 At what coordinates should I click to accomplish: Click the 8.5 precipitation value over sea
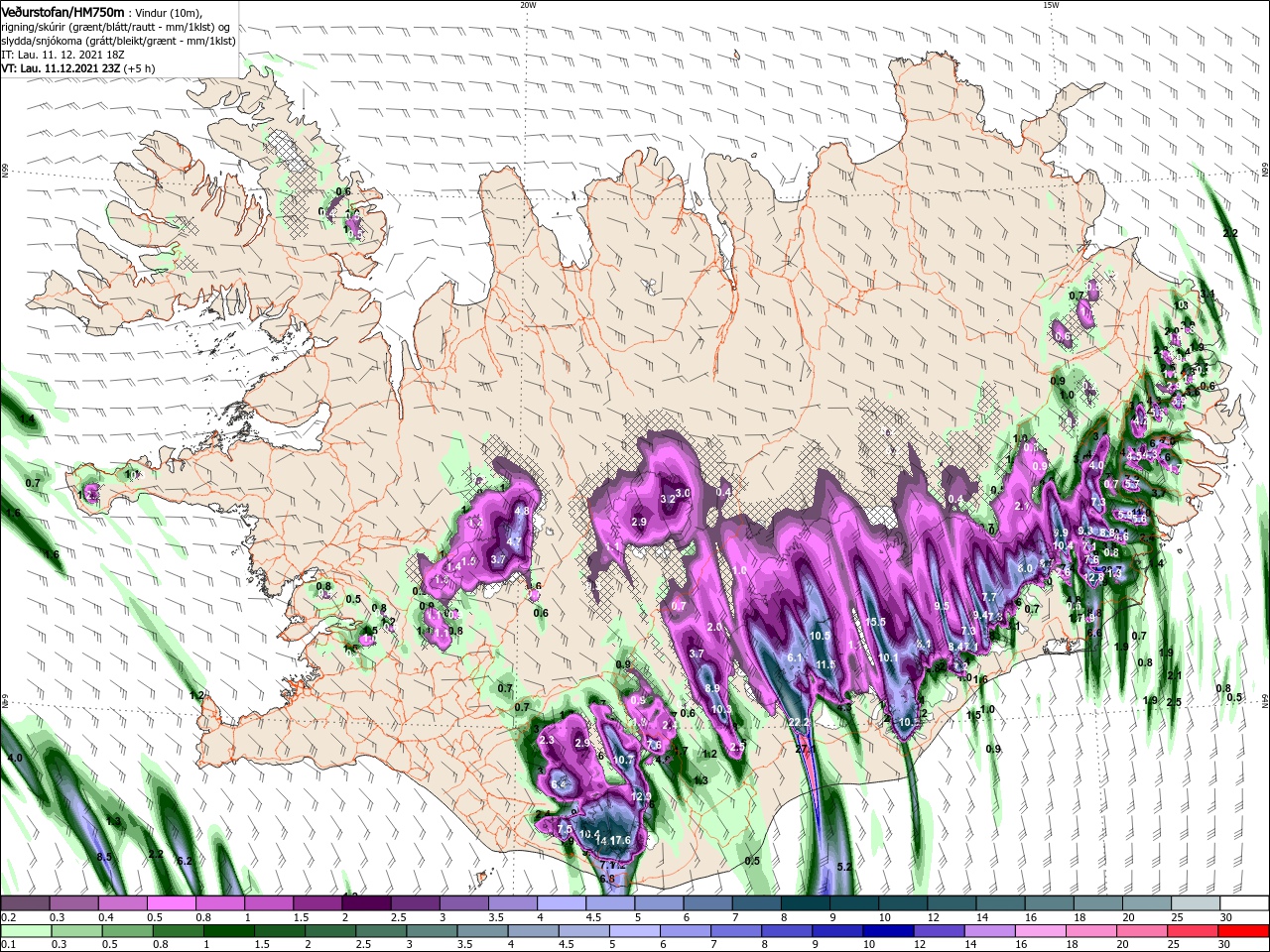tap(104, 856)
